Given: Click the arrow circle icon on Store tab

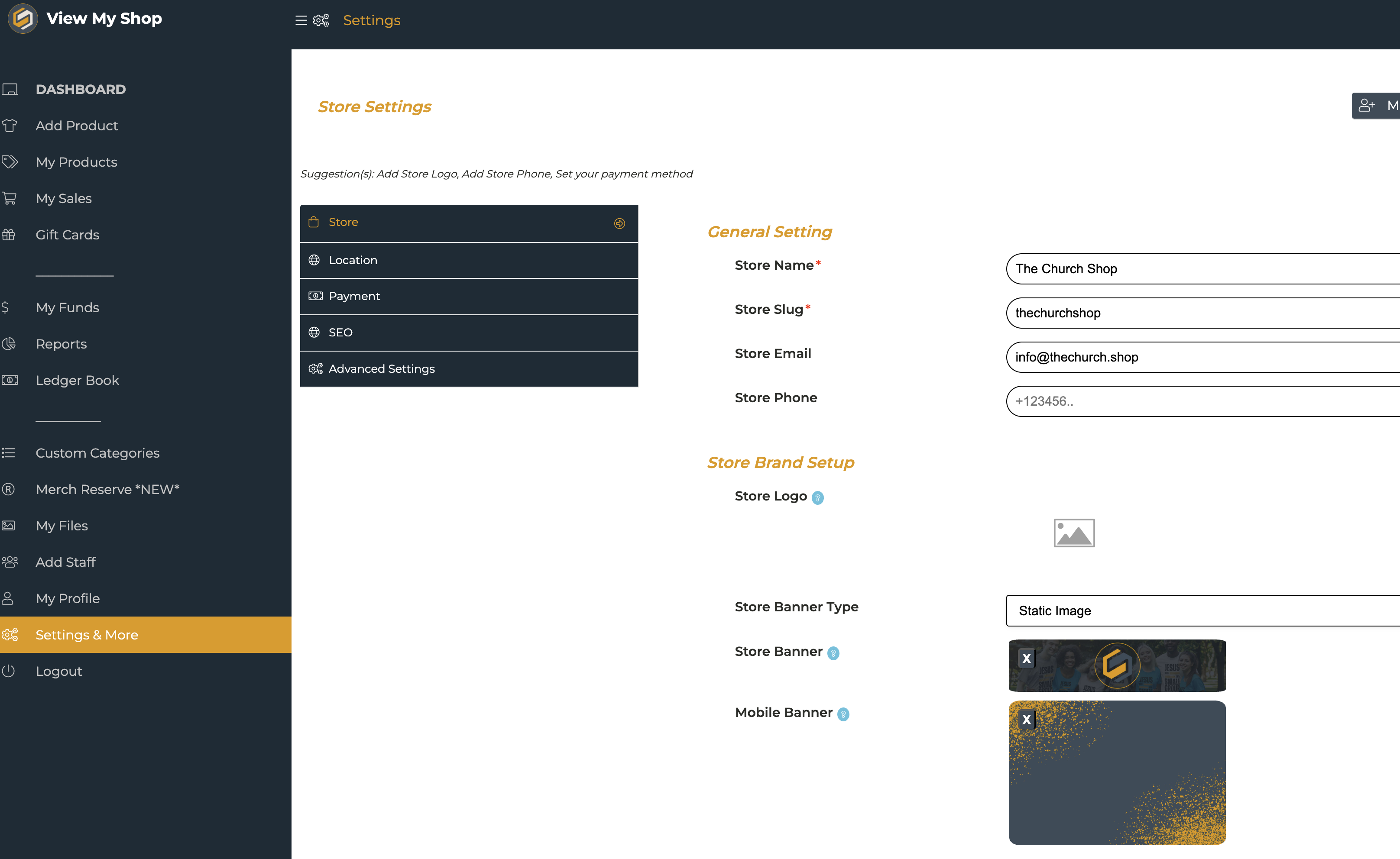Looking at the screenshot, I should [x=619, y=223].
